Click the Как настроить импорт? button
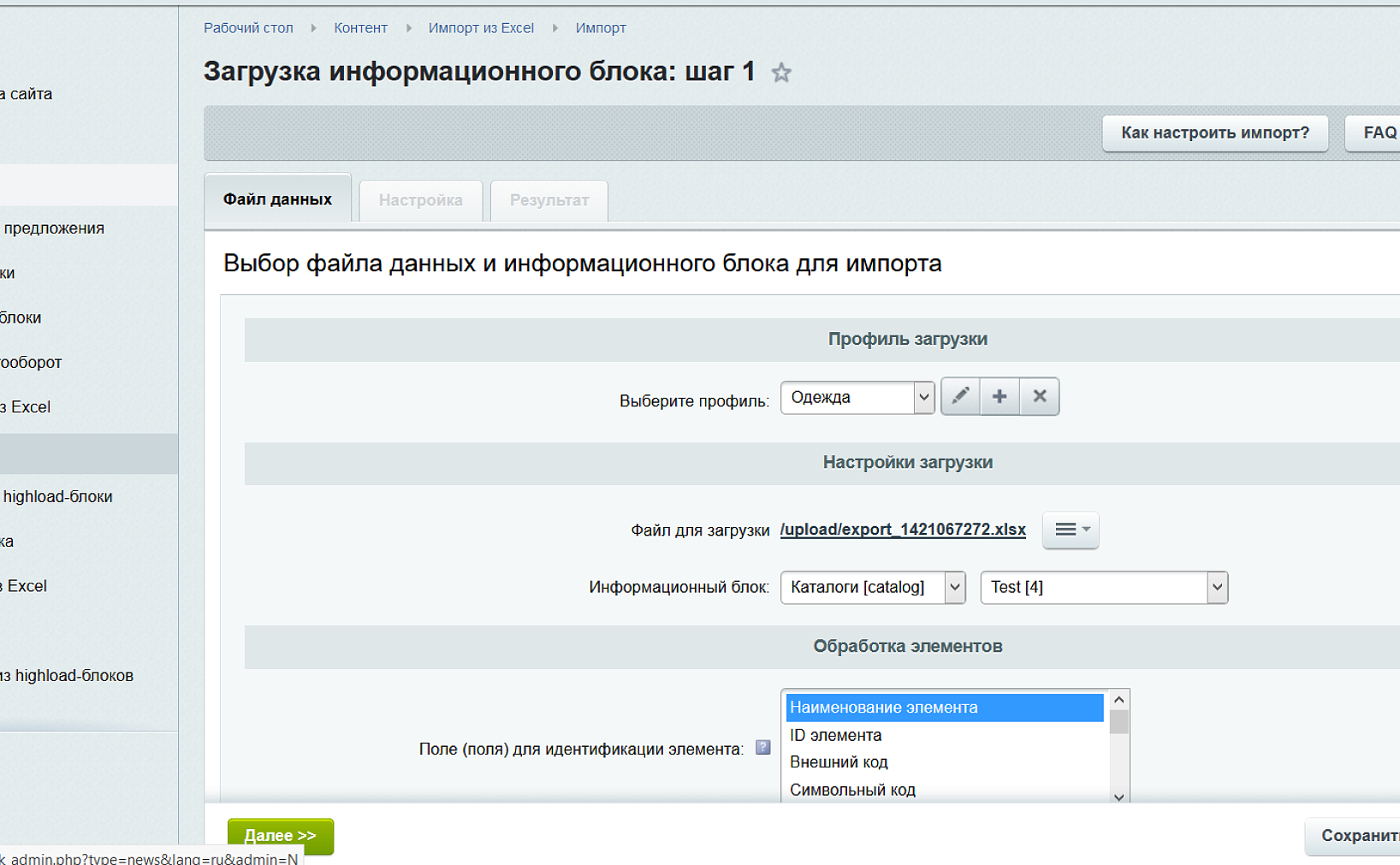The image size is (1400, 865). click(x=1214, y=133)
